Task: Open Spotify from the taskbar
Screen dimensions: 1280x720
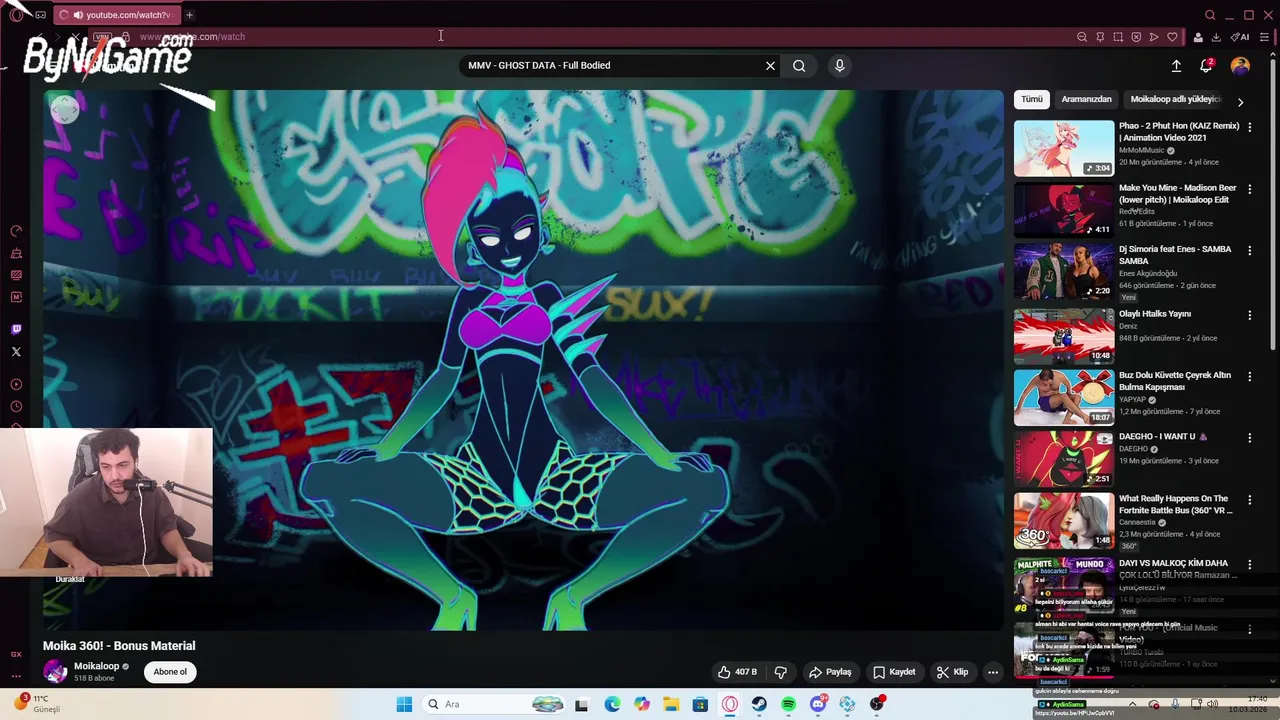Action: click(x=788, y=705)
